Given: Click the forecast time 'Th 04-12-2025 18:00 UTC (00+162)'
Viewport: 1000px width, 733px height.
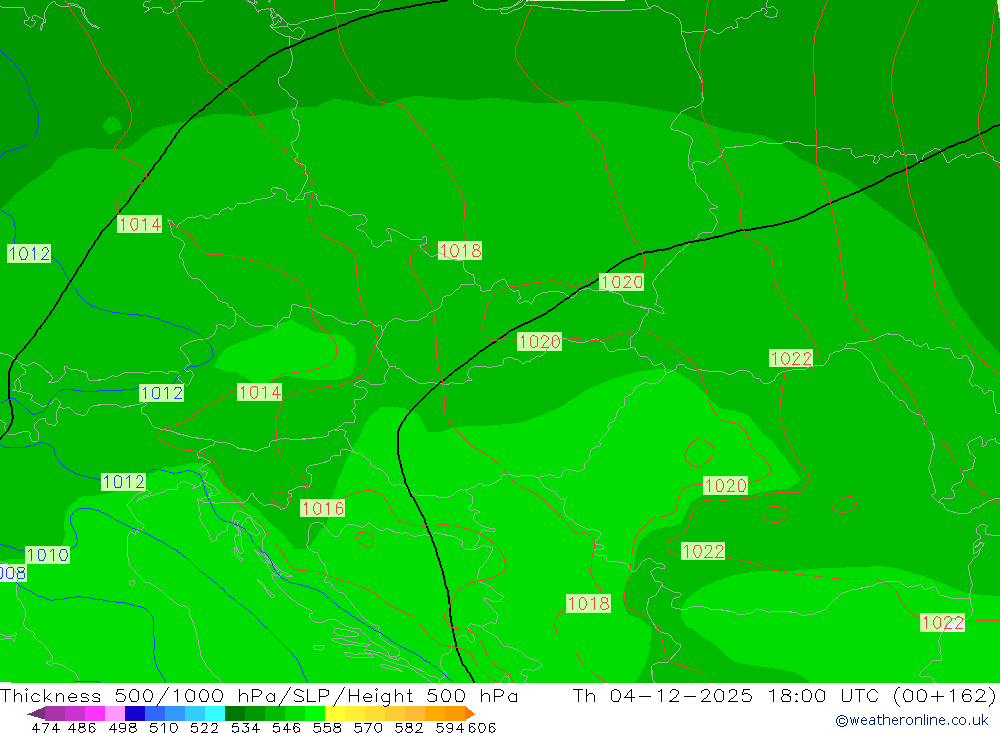Looking at the screenshot, I should pyautogui.click(x=784, y=696).
